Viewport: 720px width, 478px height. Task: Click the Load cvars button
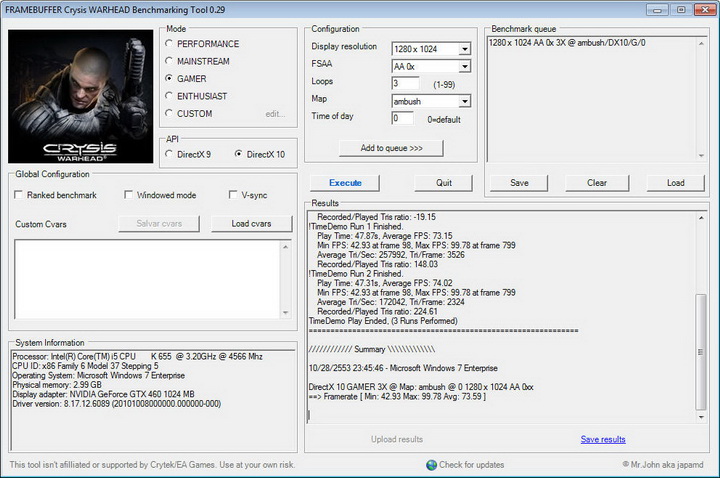[x=251, y=224]
